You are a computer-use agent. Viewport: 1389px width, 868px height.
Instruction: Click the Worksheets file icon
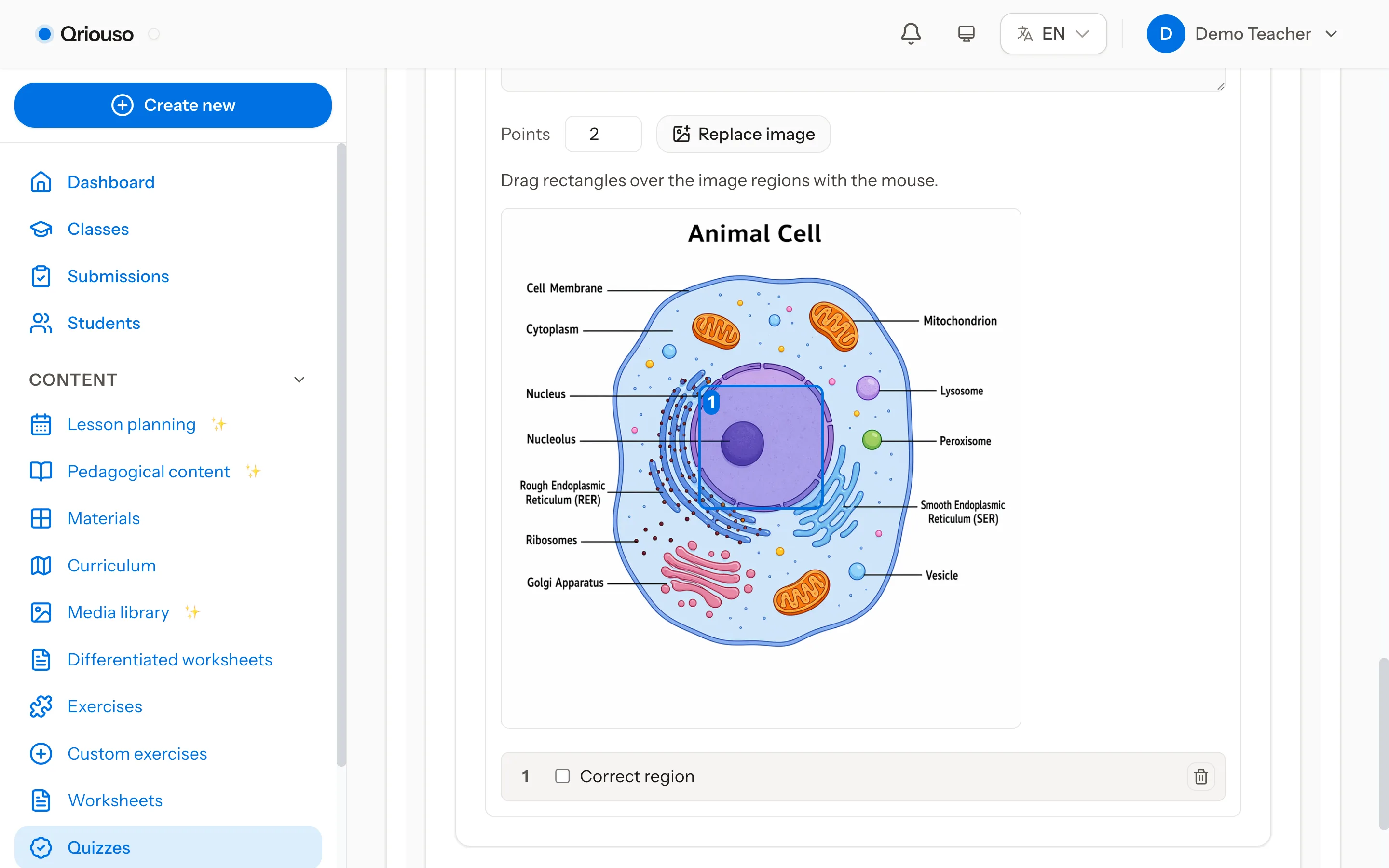click(x=41, y=800)
